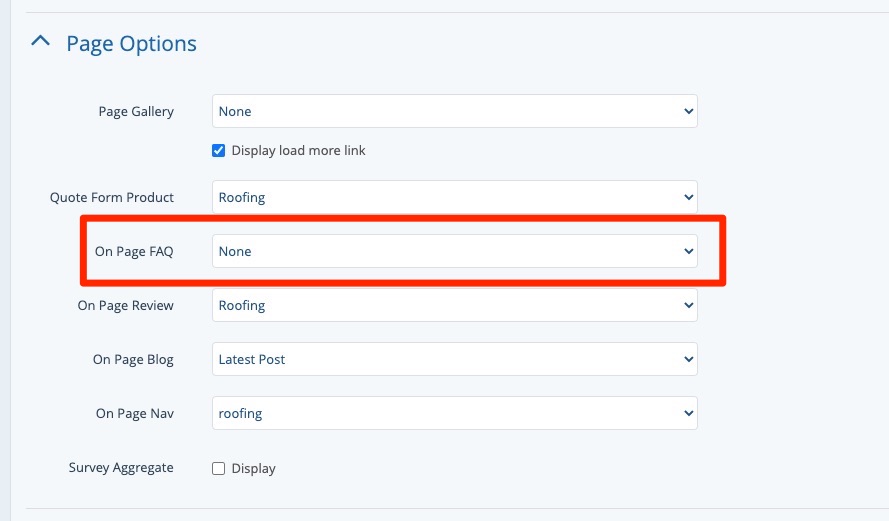
Task: Open the On Page FAQ dropdown
Action: [x=454, y=251]
